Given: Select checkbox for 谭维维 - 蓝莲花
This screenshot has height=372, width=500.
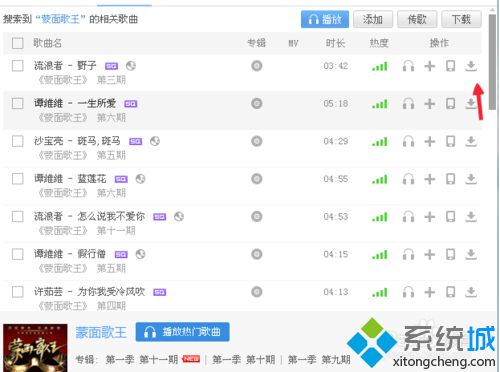Looking at the screenshot, I should click(x=17, y=179).
